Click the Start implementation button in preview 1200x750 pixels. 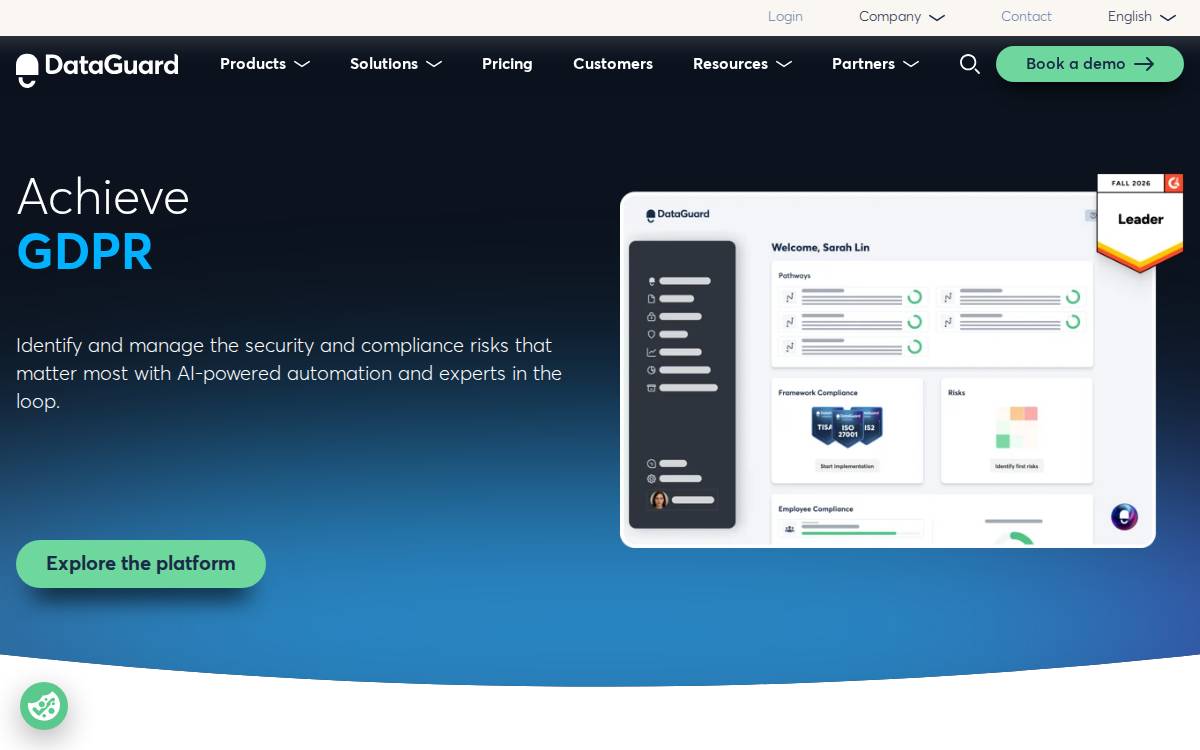[847, 466]
